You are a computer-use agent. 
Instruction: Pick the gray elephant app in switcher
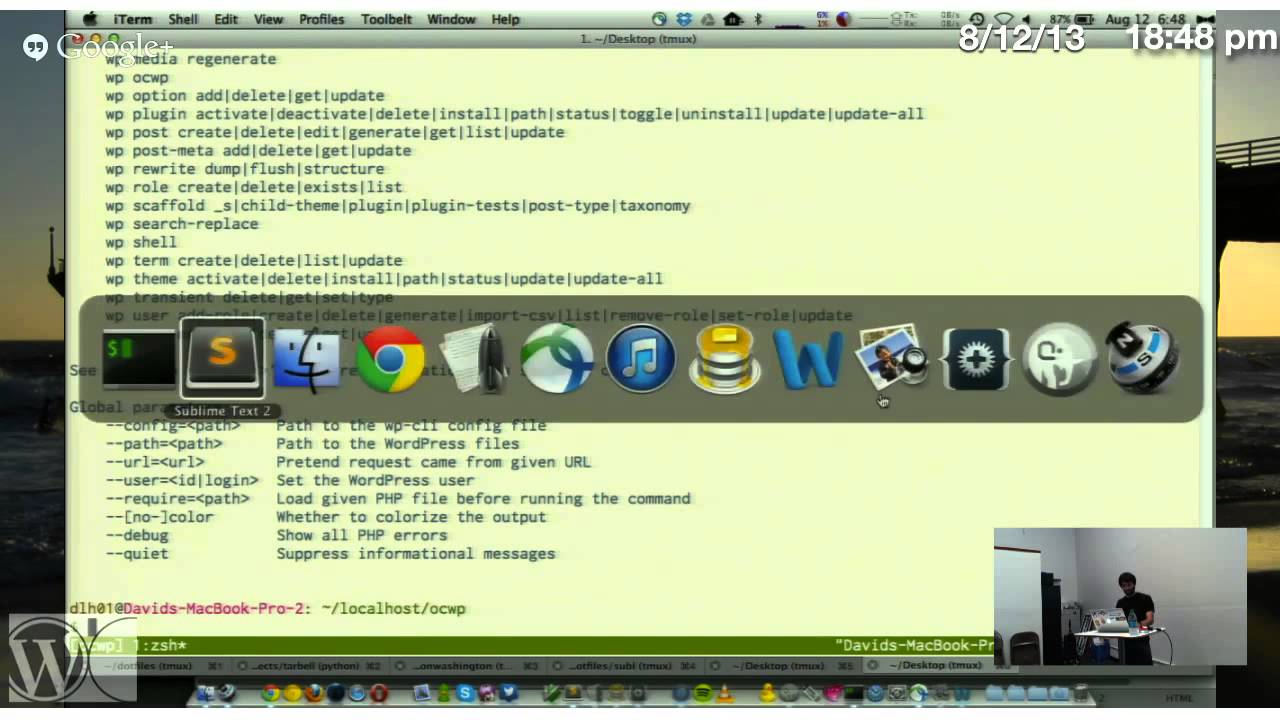[1059, 358]
